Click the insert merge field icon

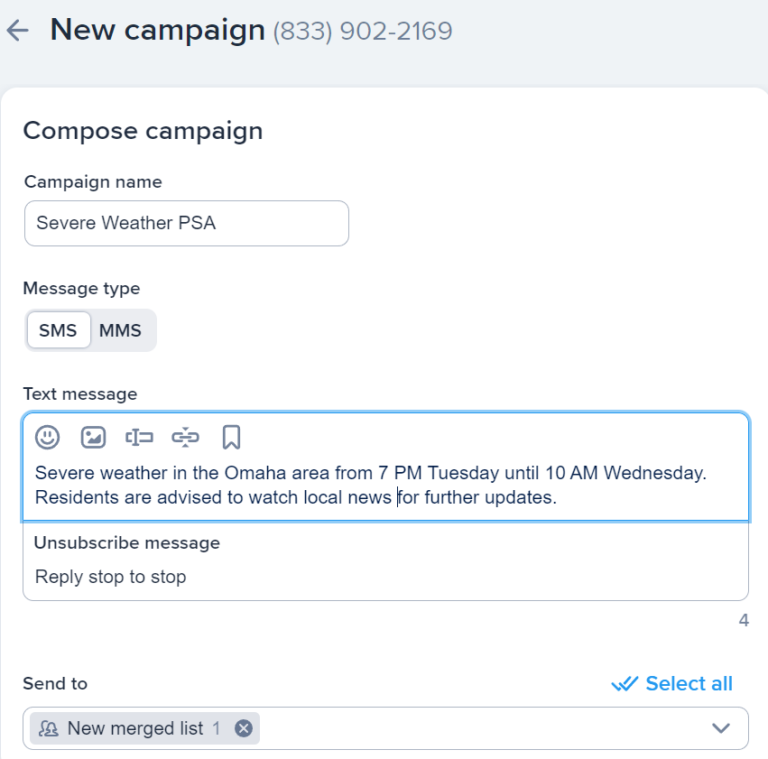tap(139, 437)
